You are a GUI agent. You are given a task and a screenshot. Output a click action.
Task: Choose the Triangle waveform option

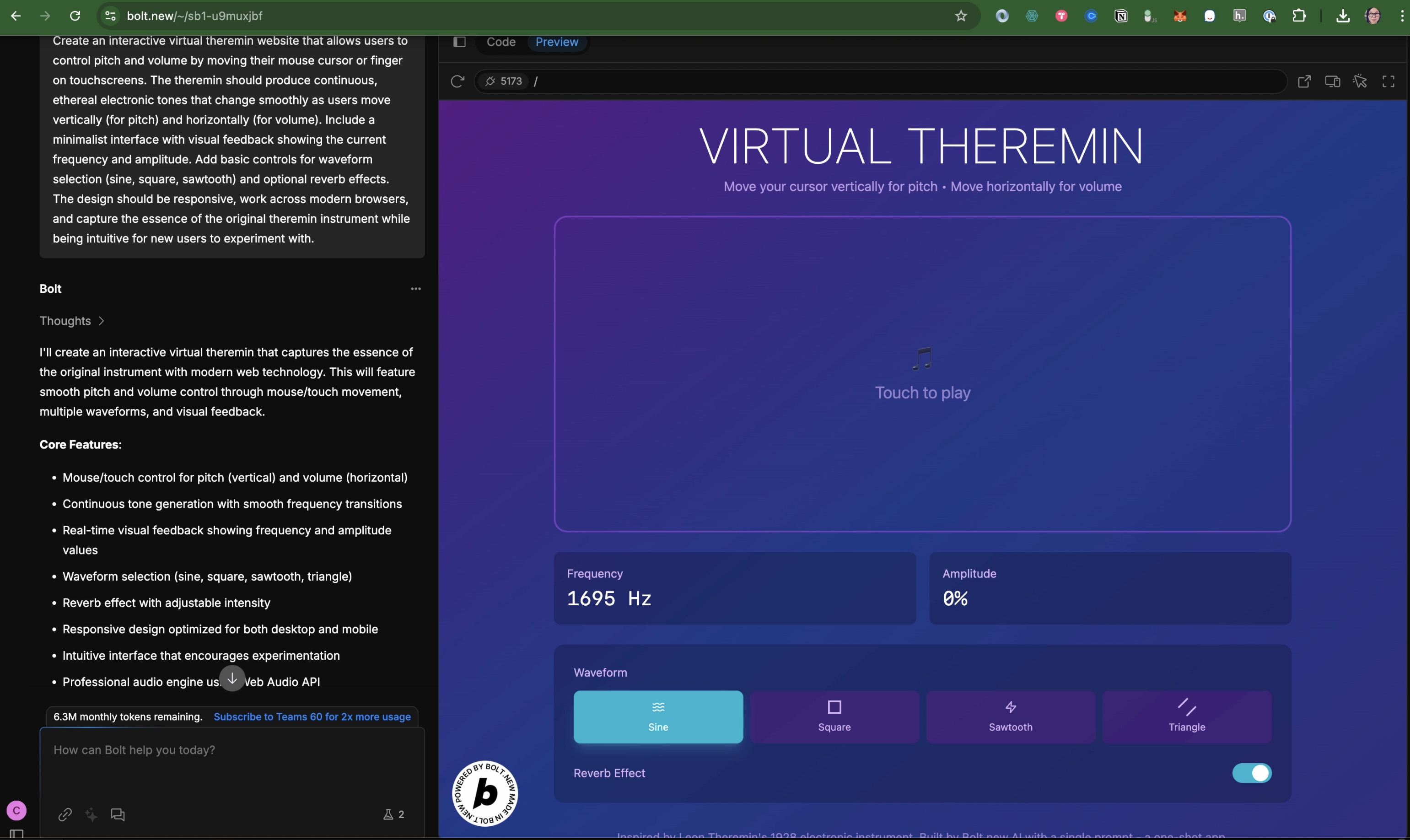coord(1186,716)
